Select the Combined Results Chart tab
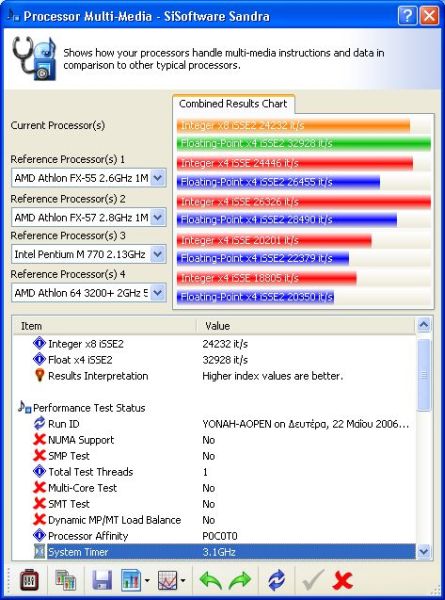 233,104
